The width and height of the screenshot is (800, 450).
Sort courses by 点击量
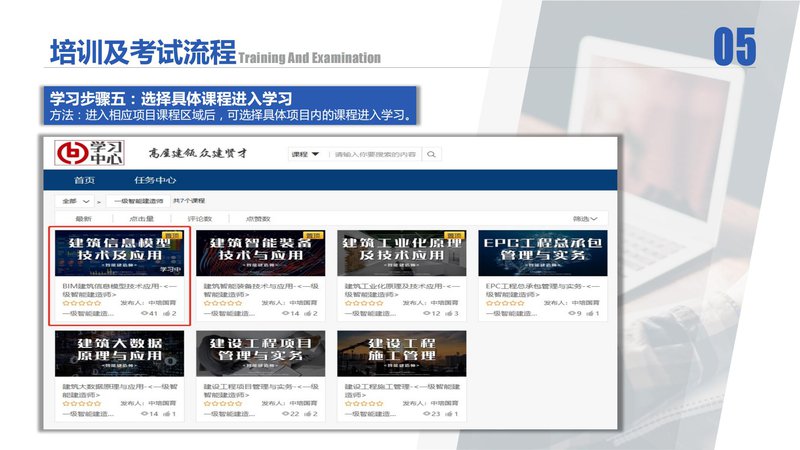pos(141,219)
